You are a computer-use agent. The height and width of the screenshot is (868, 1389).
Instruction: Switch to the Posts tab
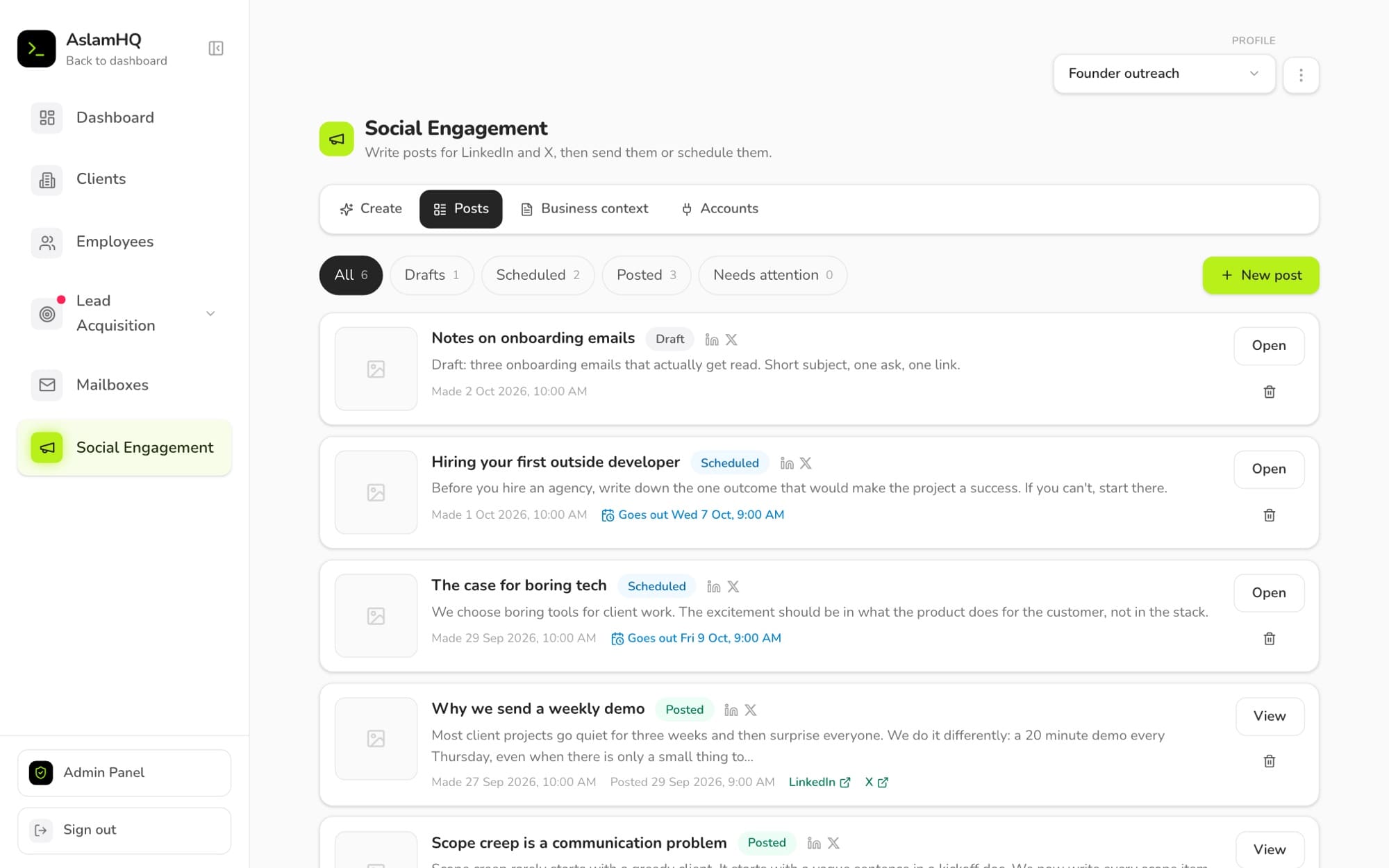coord(461,209)
